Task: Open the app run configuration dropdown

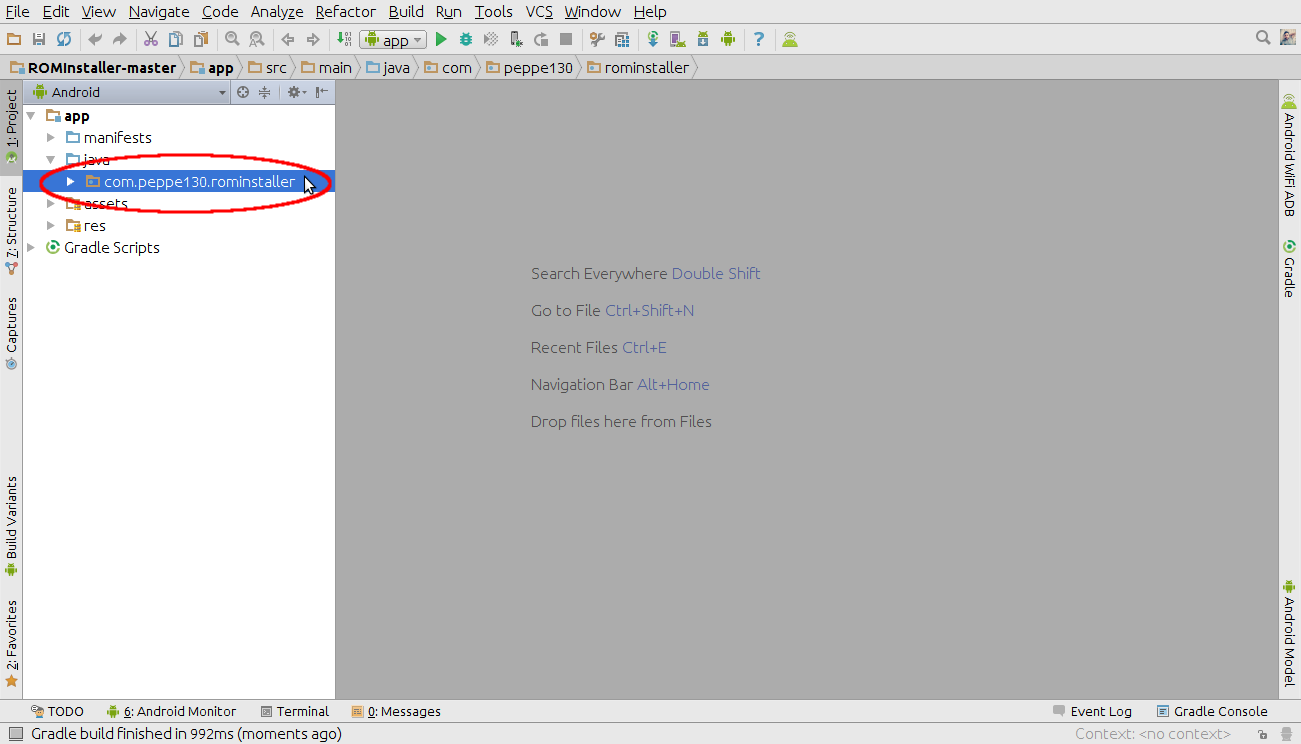Action: click(x=394, y=40)
